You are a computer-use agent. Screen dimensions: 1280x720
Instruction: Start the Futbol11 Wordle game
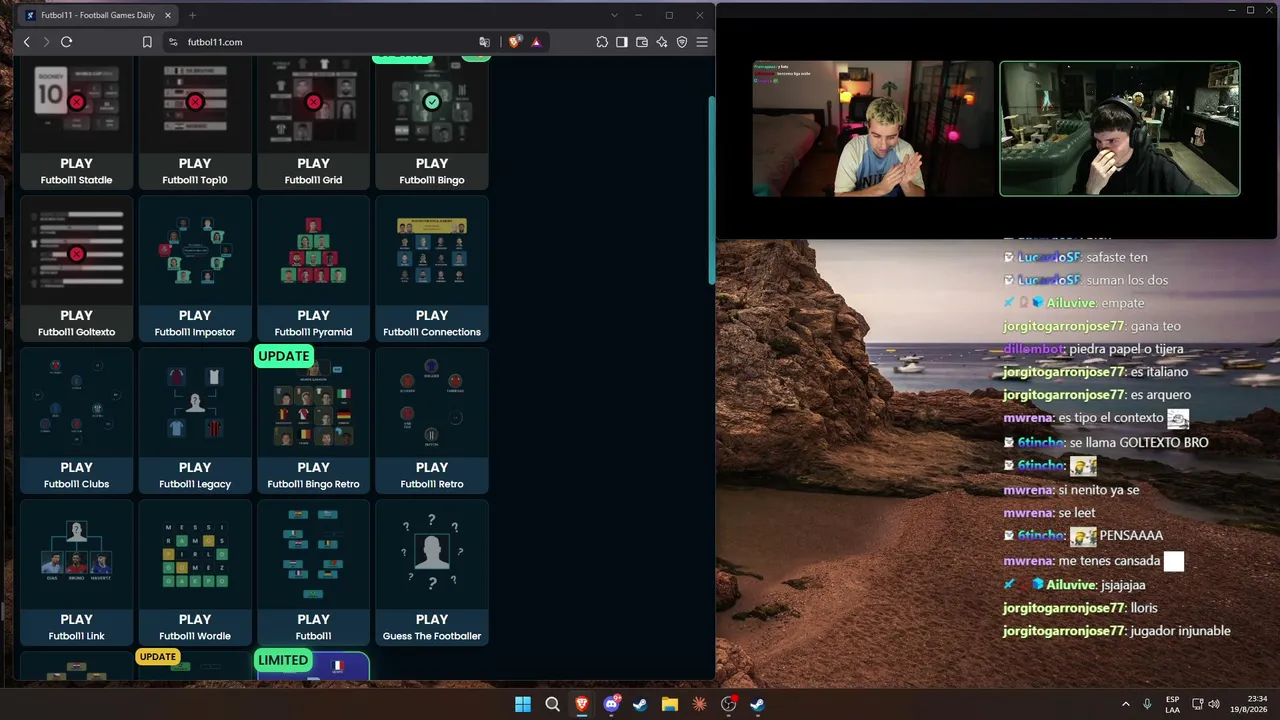(195, 572)
